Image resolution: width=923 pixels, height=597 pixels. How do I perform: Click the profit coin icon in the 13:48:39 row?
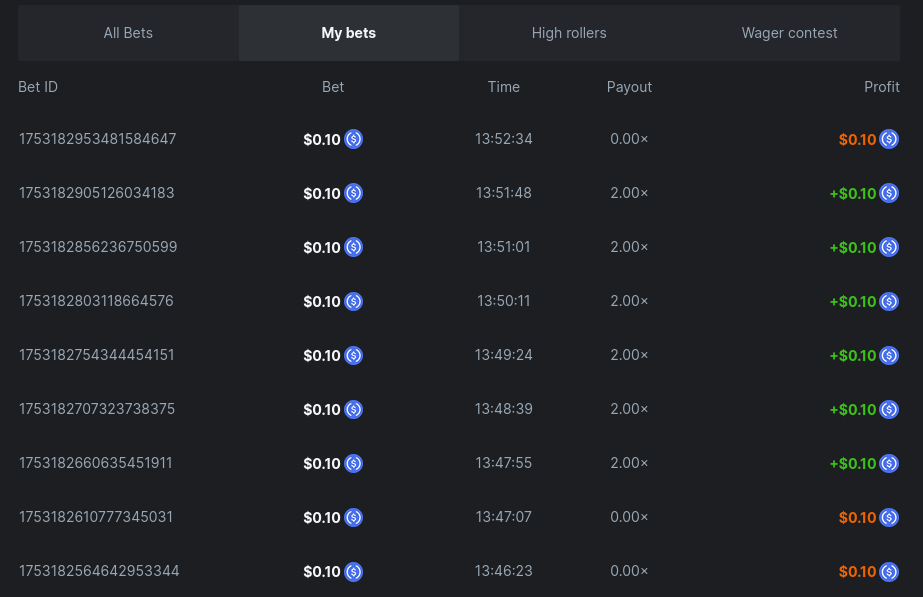[889, 409]
